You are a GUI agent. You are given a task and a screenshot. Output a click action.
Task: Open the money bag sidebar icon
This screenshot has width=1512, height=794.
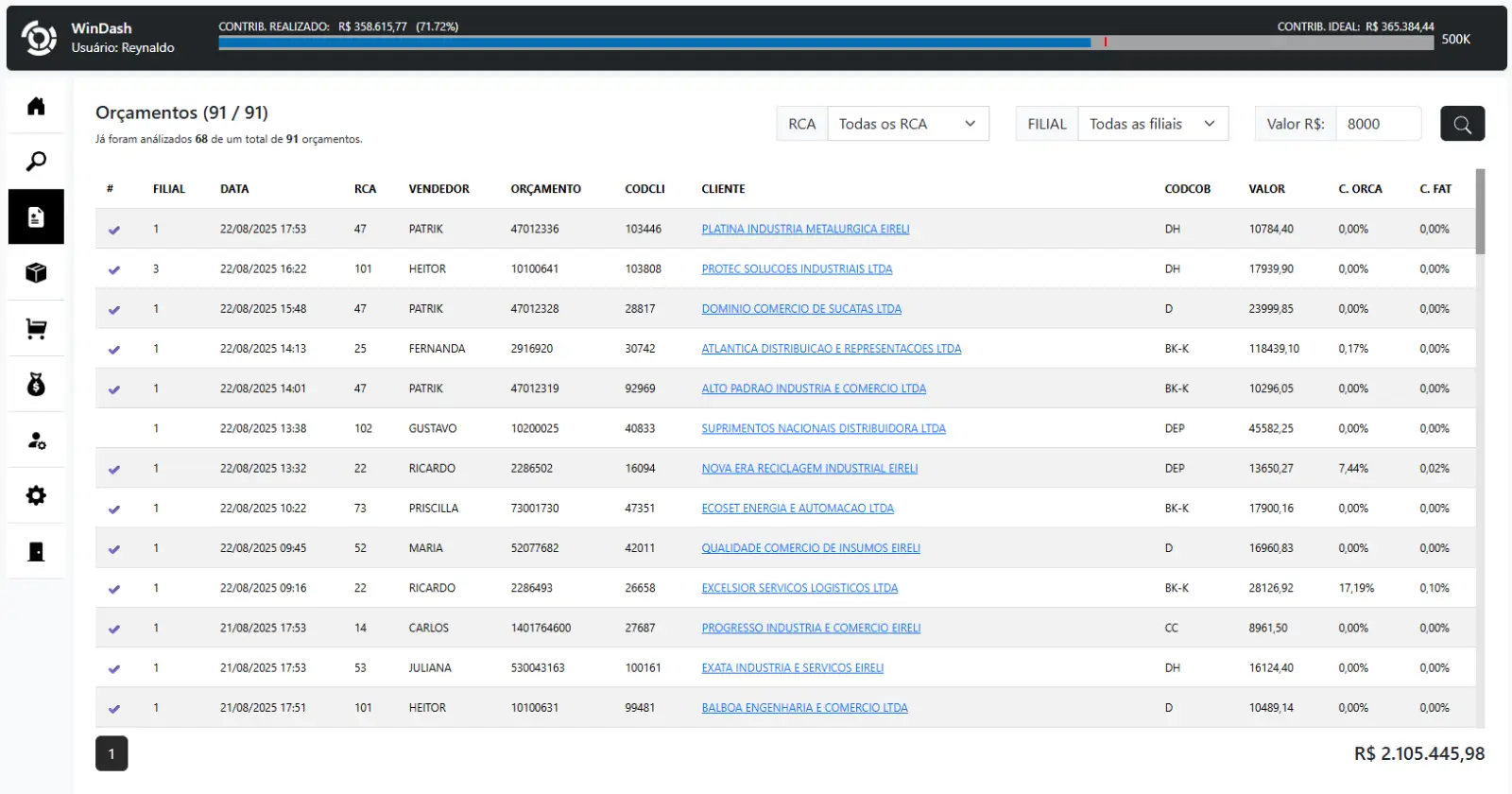[36, 385]
